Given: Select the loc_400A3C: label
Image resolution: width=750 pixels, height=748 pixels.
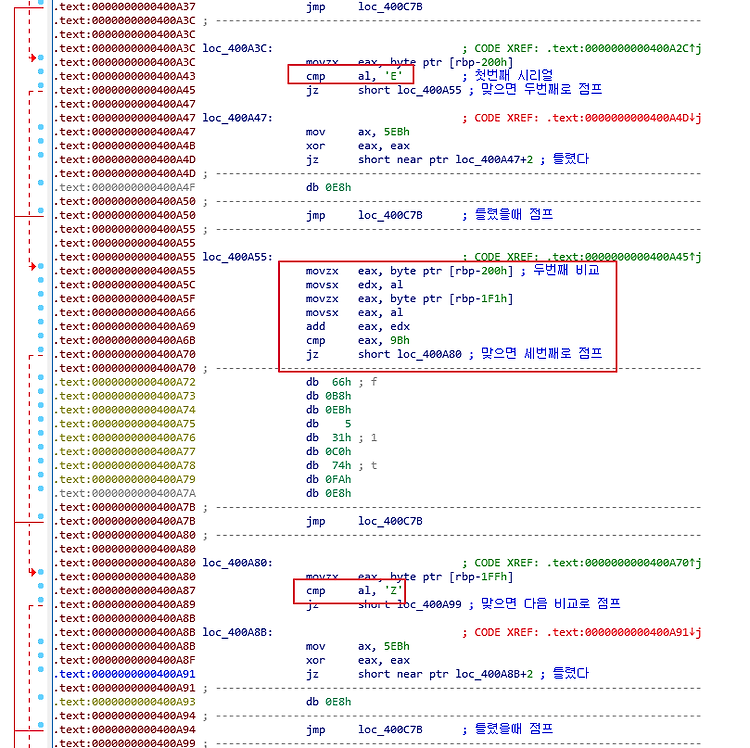Looking at the screenshot, I should coord(237,48).
